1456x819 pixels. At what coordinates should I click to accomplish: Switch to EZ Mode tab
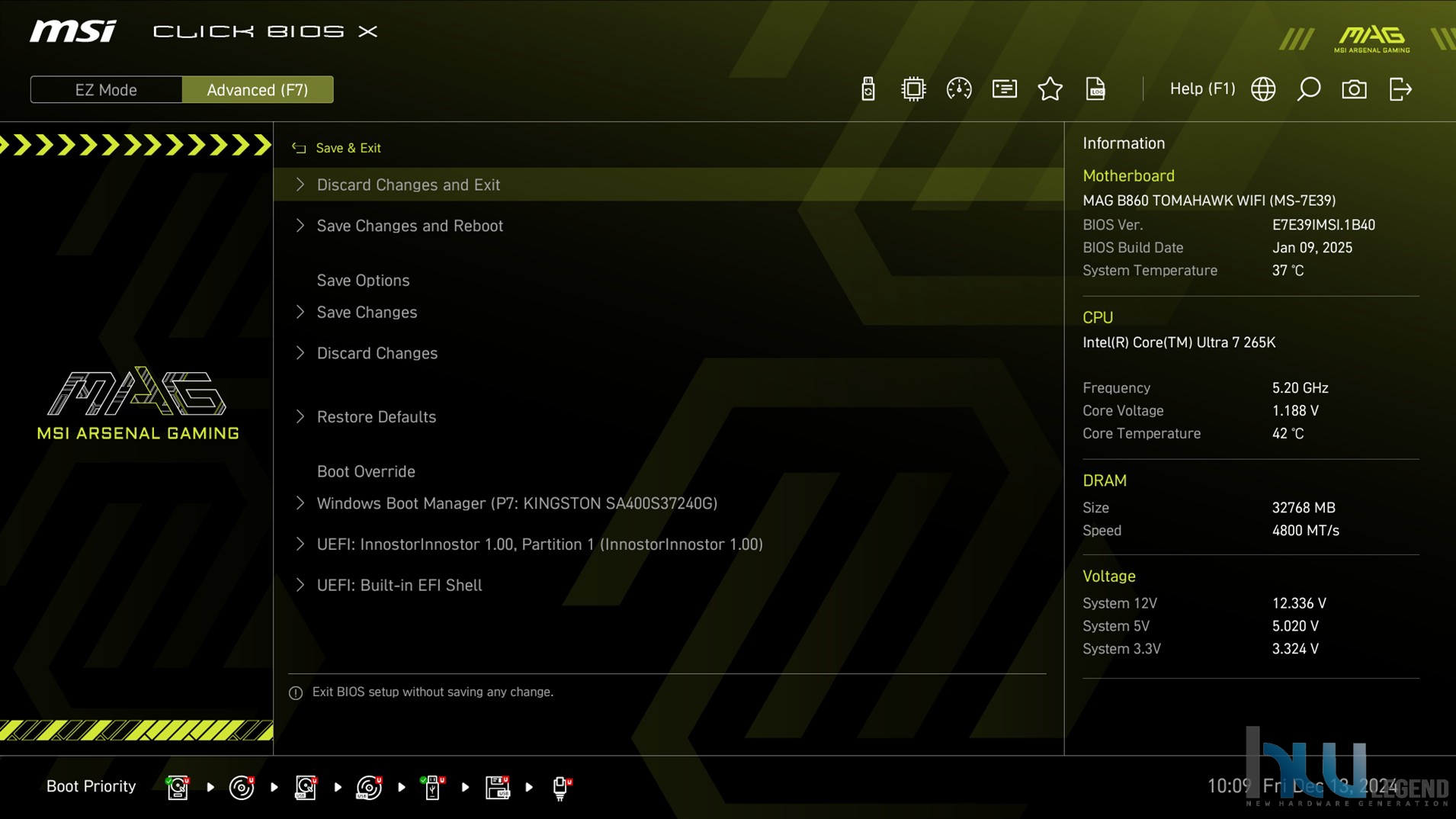click(x=106, y=90)
